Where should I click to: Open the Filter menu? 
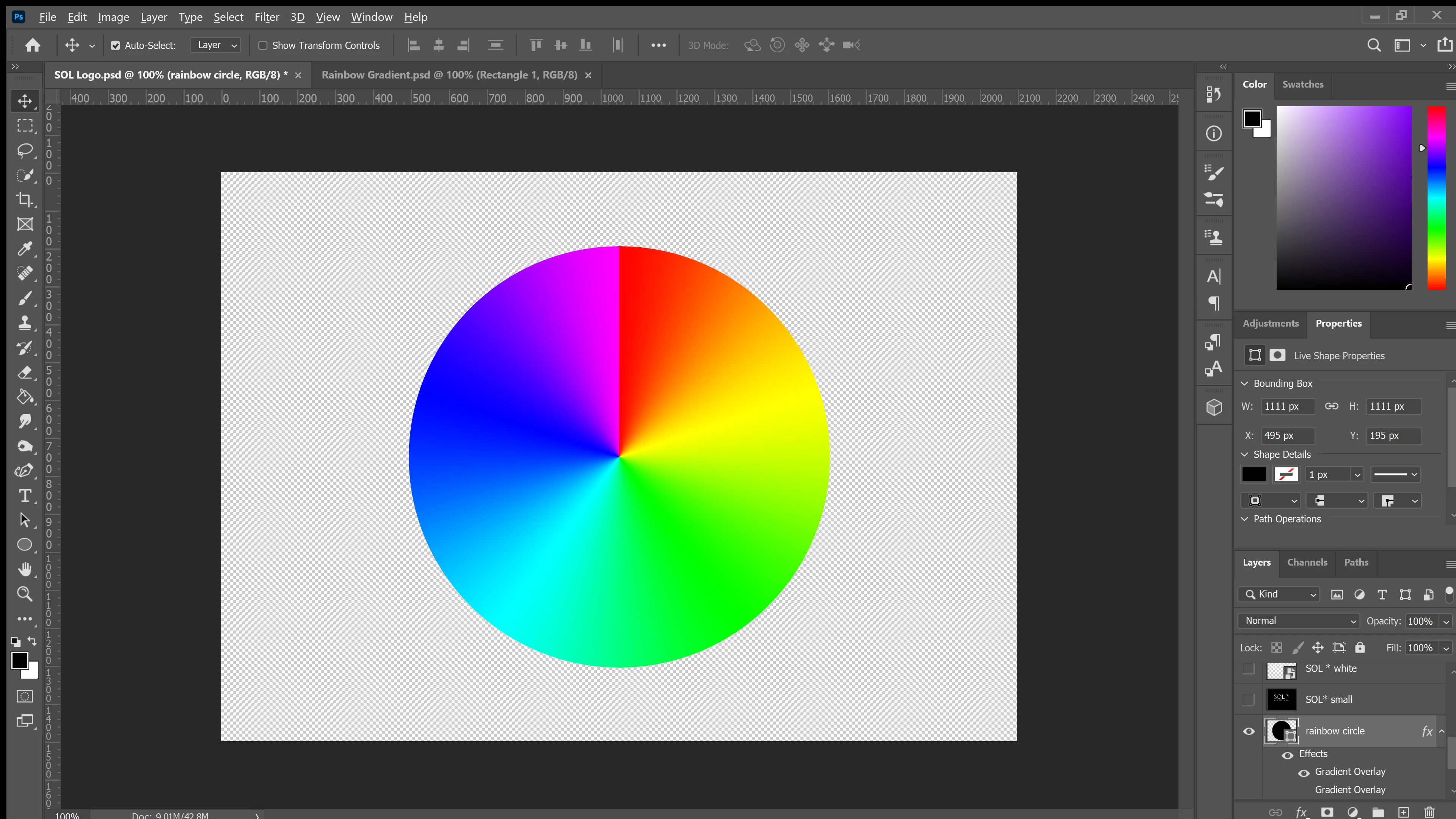point(266,17)
